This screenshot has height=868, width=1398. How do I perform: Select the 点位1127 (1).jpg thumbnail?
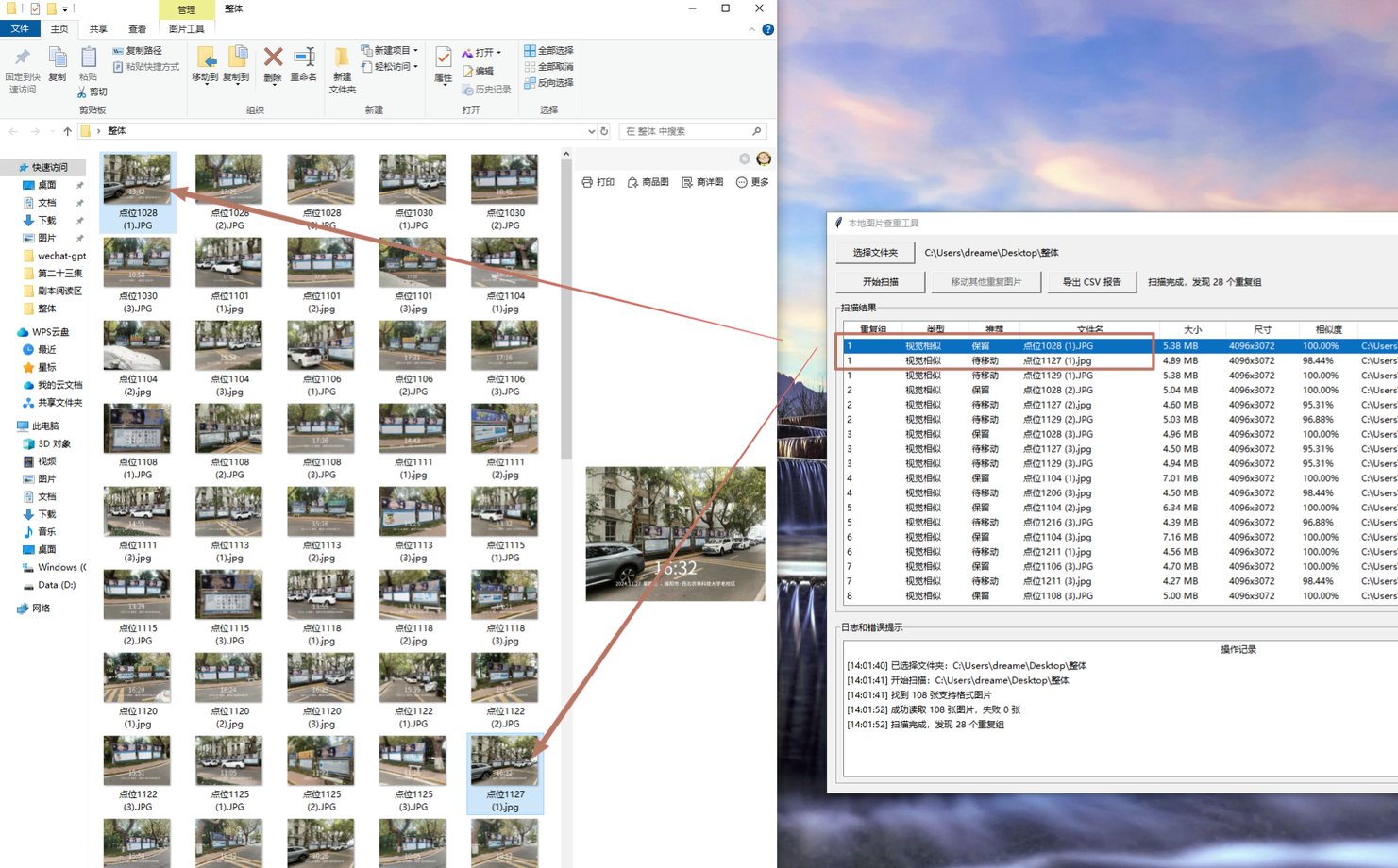click(505, 774)
